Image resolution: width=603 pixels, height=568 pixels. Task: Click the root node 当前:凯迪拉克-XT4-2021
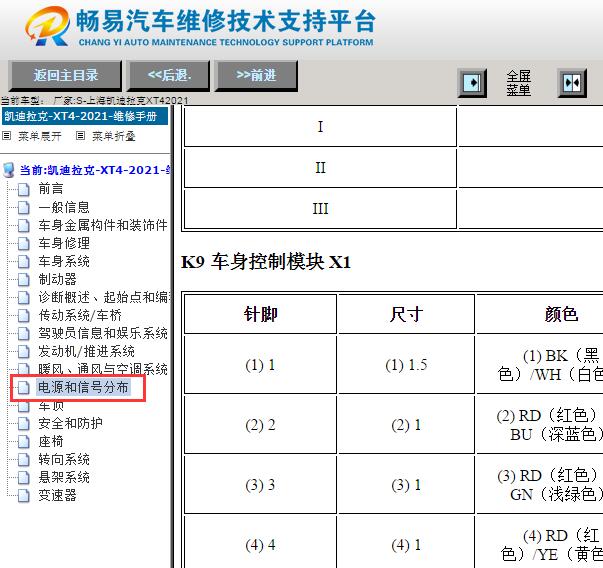(95, 170)
